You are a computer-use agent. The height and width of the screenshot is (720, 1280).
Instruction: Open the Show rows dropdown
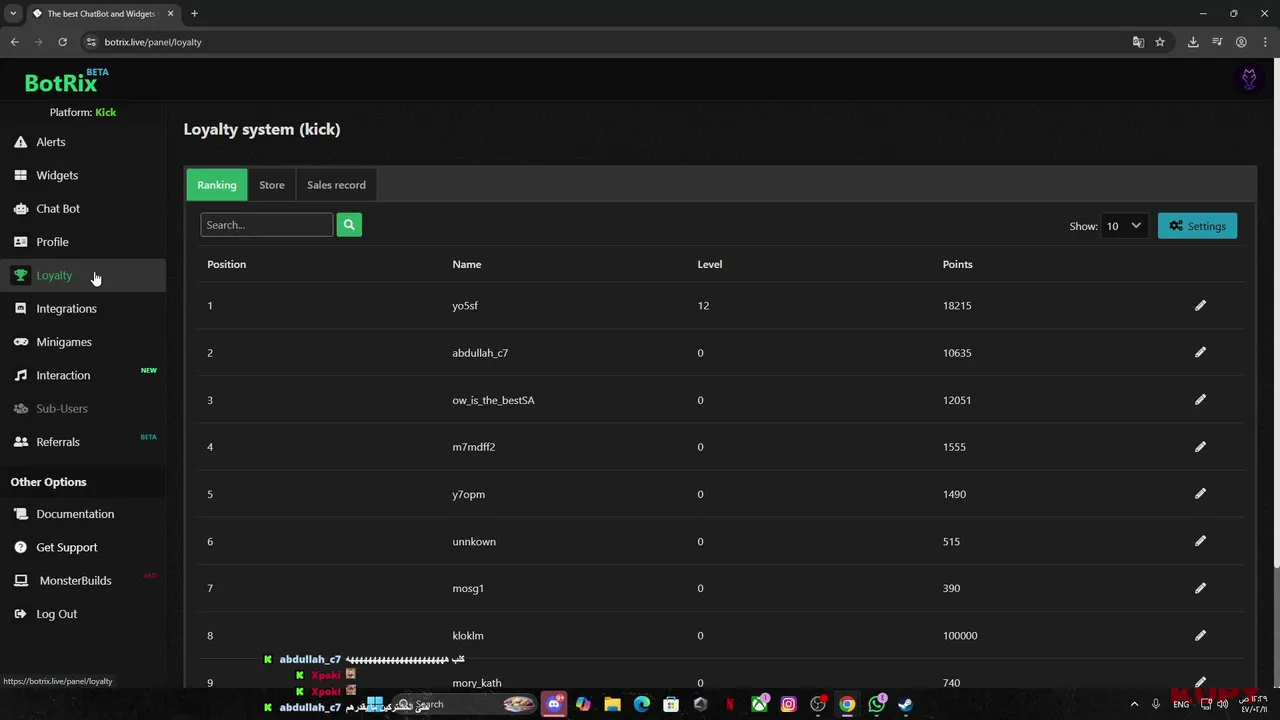[x=1123, y=226]
